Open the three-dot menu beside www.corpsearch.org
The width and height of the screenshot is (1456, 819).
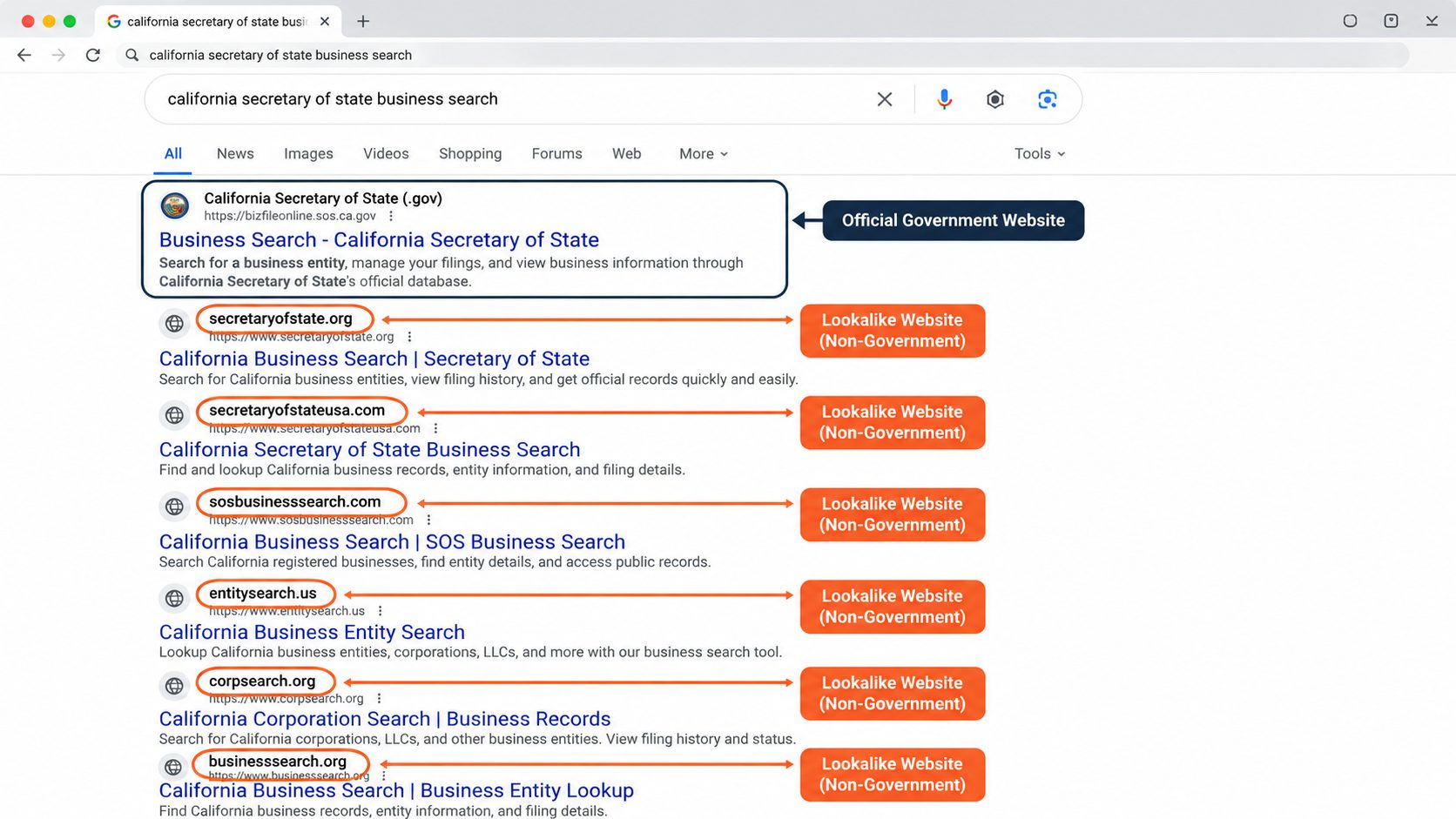(379, 698)
